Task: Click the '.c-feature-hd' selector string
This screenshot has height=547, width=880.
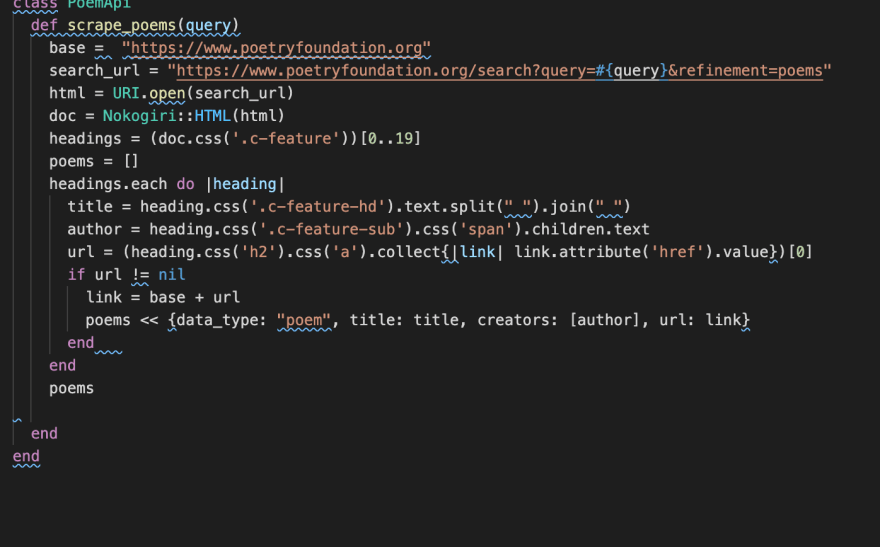Action: [x=318, y=207]
